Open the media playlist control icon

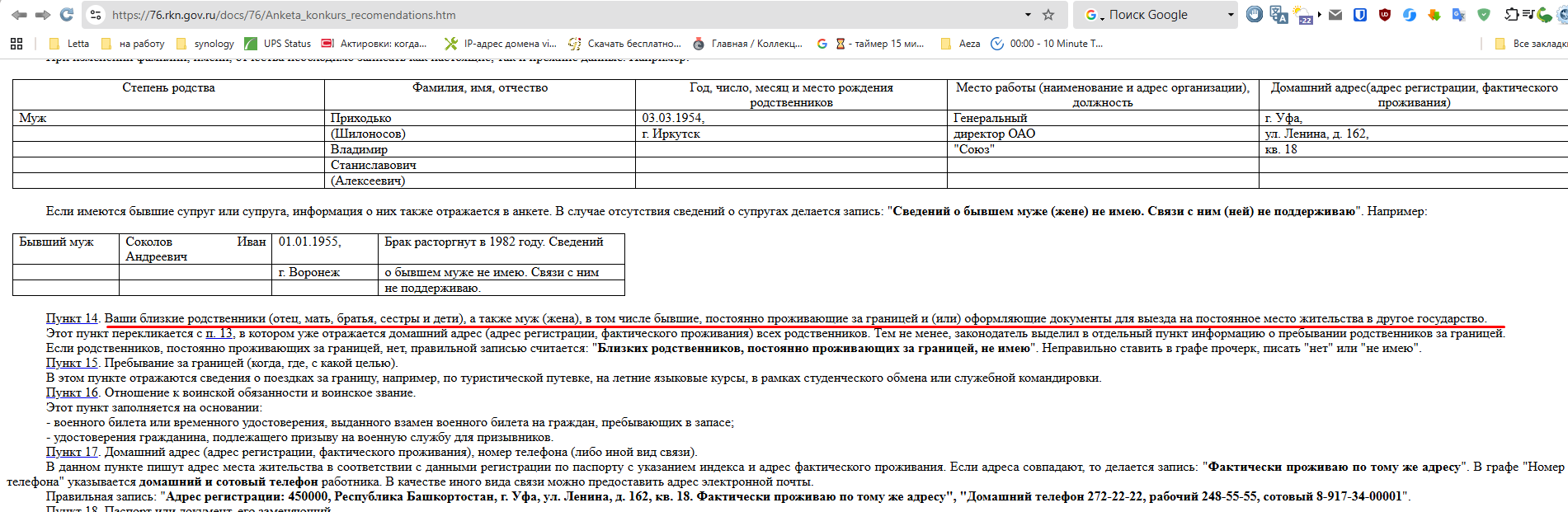pyautogui.click(x=1528, y=14)
